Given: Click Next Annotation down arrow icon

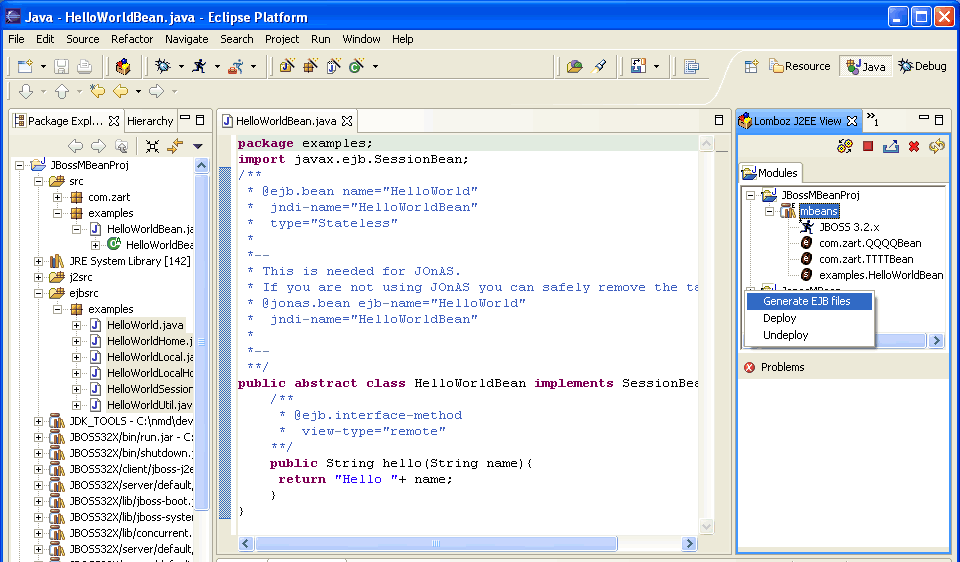Looking at the screenshot, I should [26, 91].
